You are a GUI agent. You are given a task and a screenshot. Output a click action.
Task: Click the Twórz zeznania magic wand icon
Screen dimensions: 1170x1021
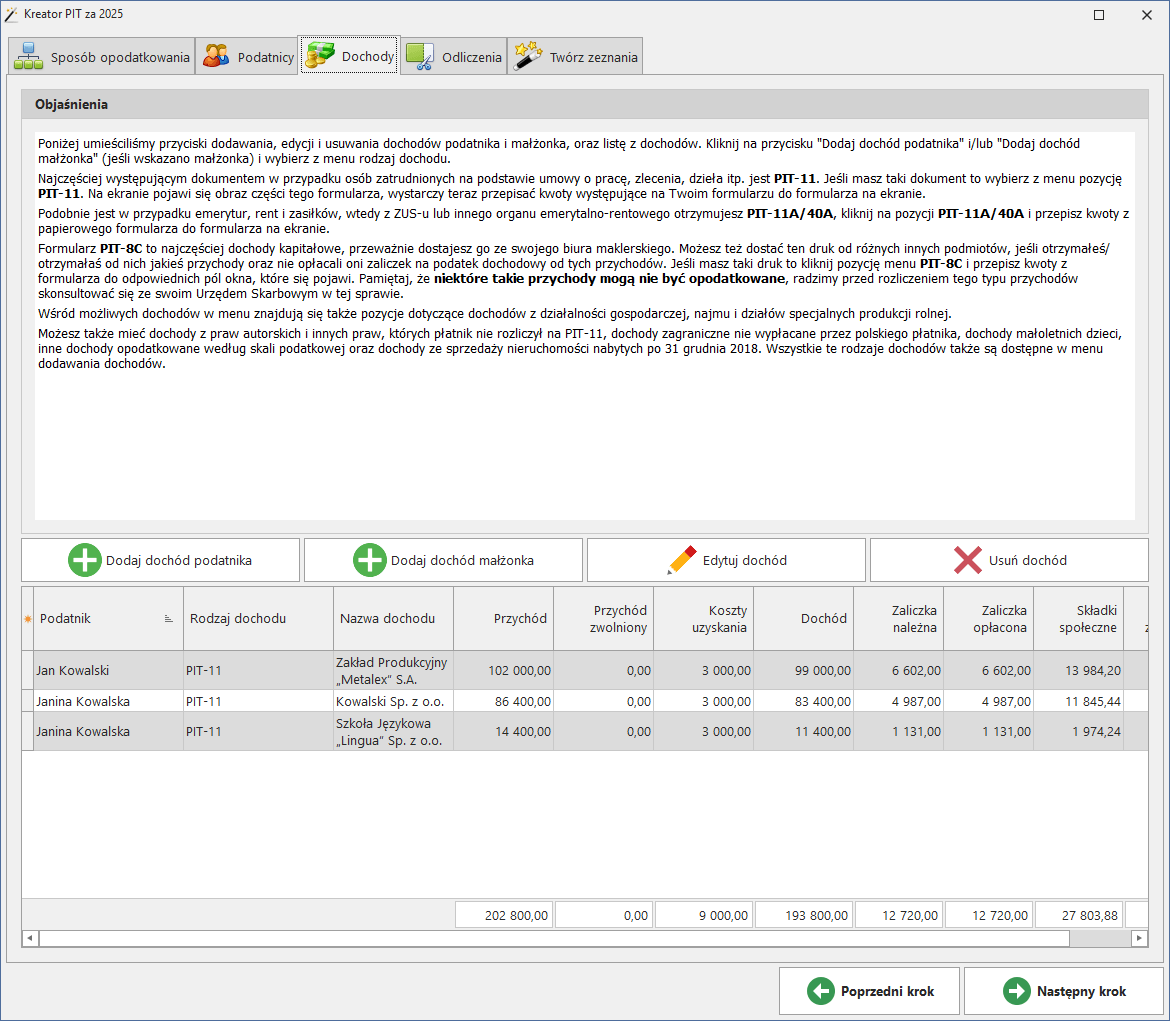coord(528,57)
